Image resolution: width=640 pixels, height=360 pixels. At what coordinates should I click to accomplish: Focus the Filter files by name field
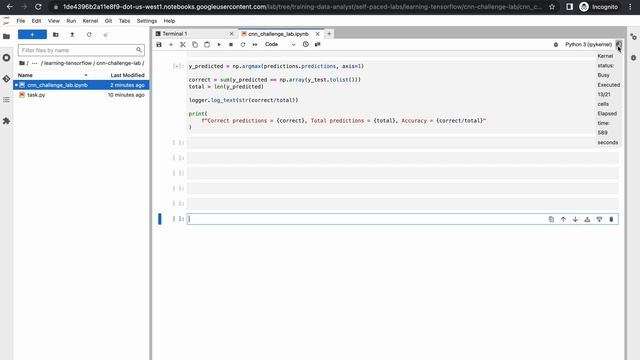tap(81, 50)
